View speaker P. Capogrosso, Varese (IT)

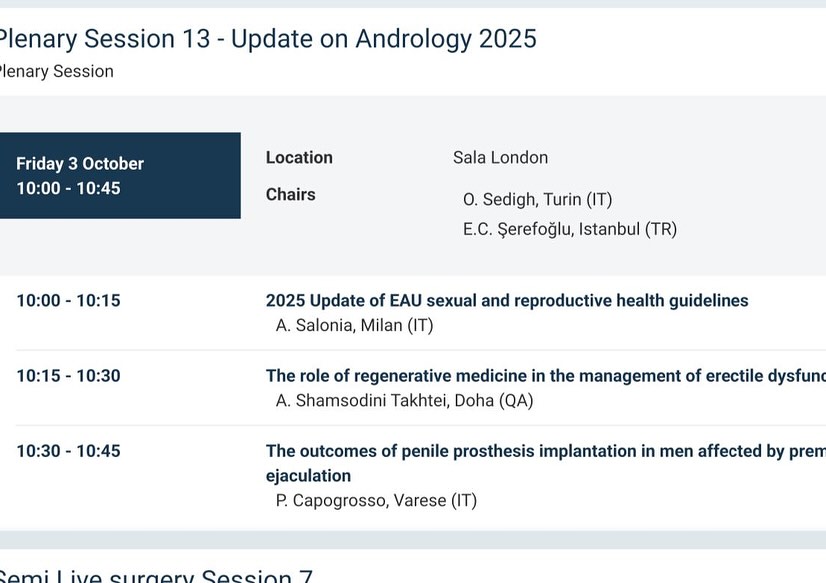click(x=376, y=500)
